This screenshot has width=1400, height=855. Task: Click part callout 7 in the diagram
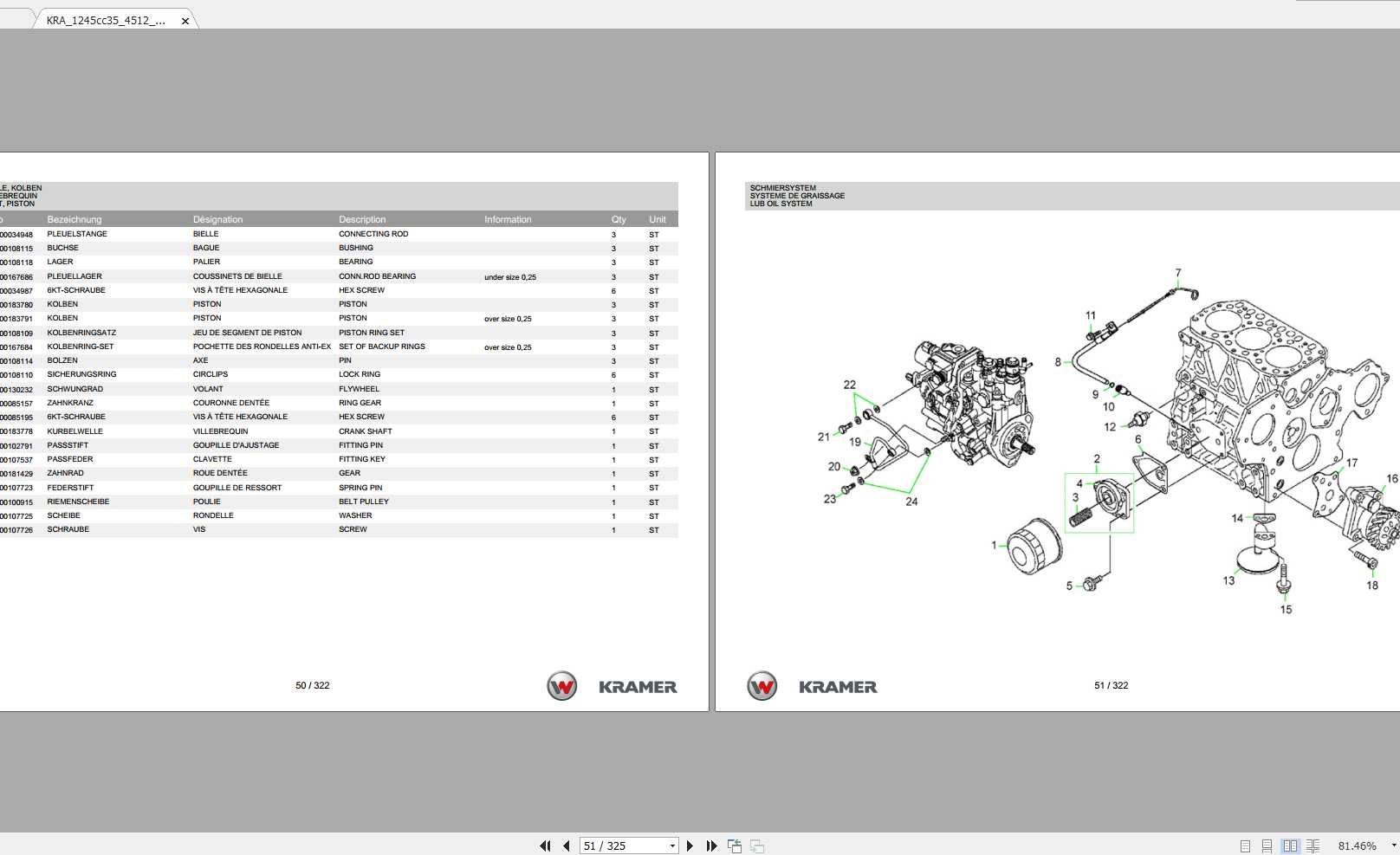(x=1178, y=273)
